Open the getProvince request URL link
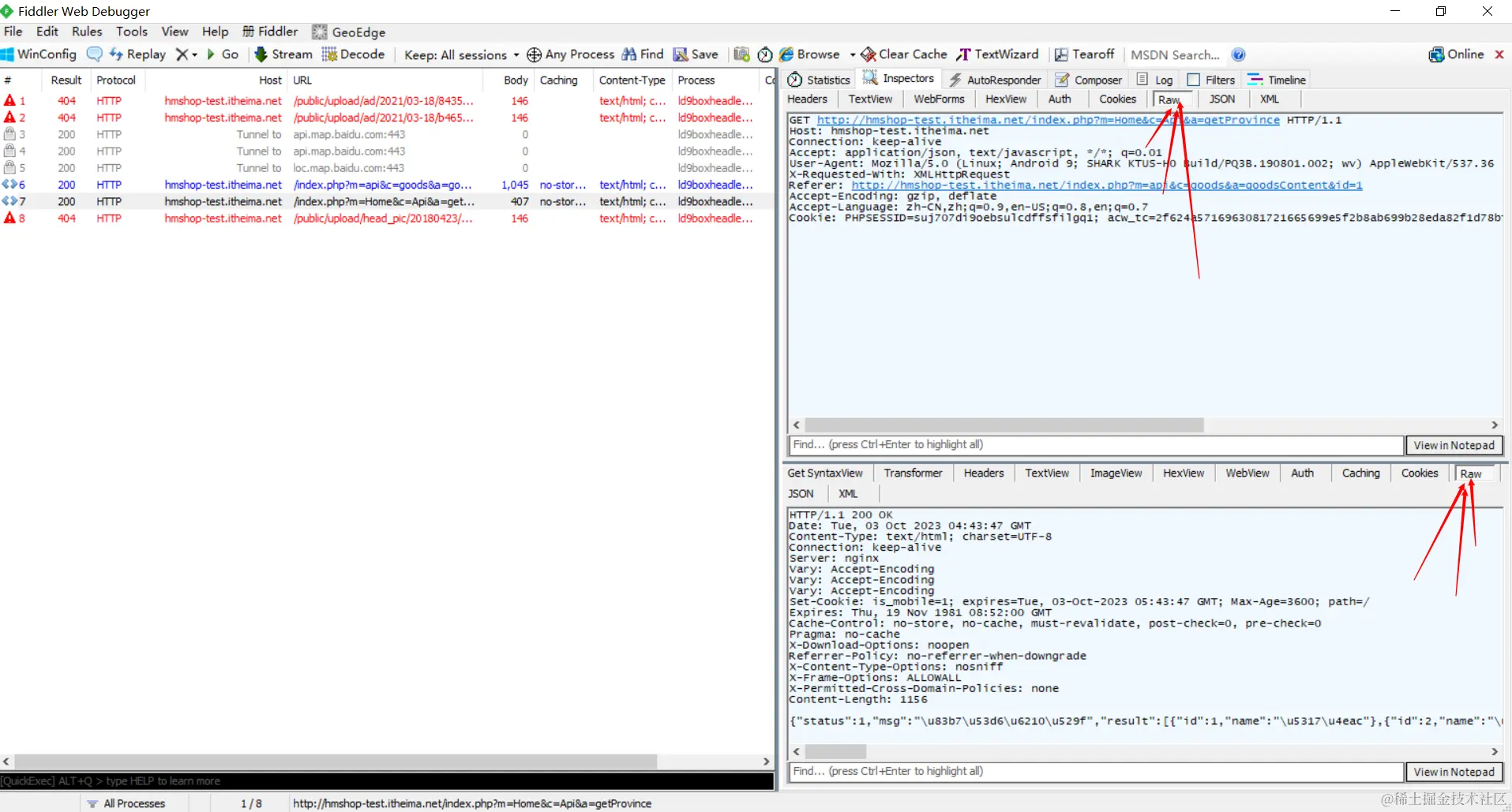This screenshot has height=812, width=1512. tap(1049, 120)
